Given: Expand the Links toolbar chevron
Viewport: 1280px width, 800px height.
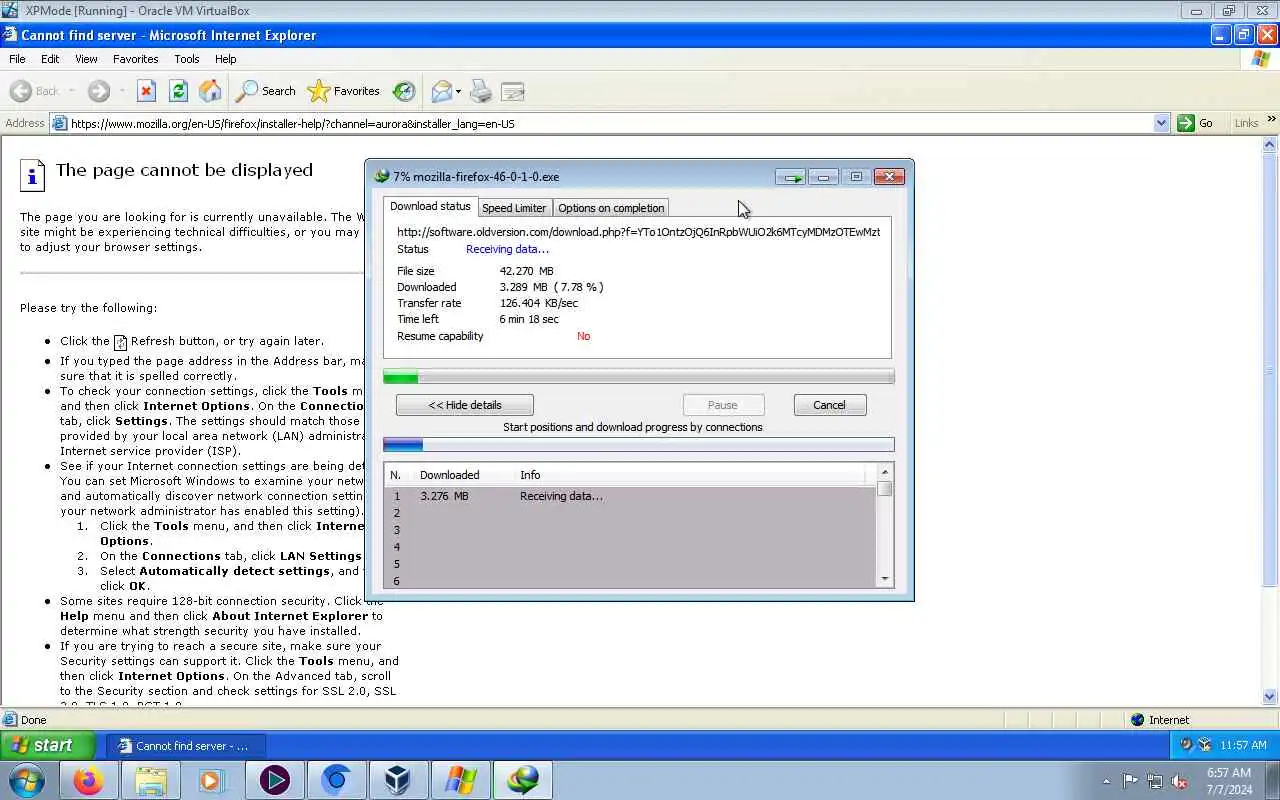Looking at the screenshot, I should (x=1272, y=119).
